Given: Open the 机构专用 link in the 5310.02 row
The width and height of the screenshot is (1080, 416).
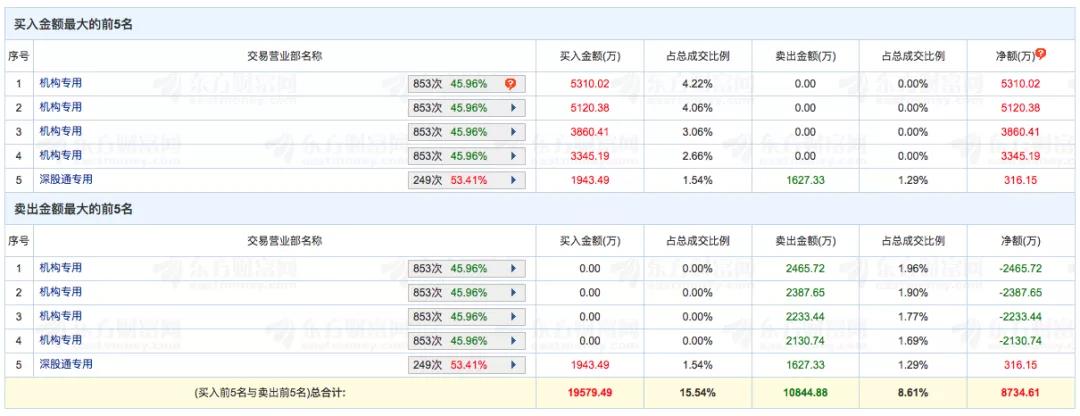Looking at the screenshot, I should (60, 83).
